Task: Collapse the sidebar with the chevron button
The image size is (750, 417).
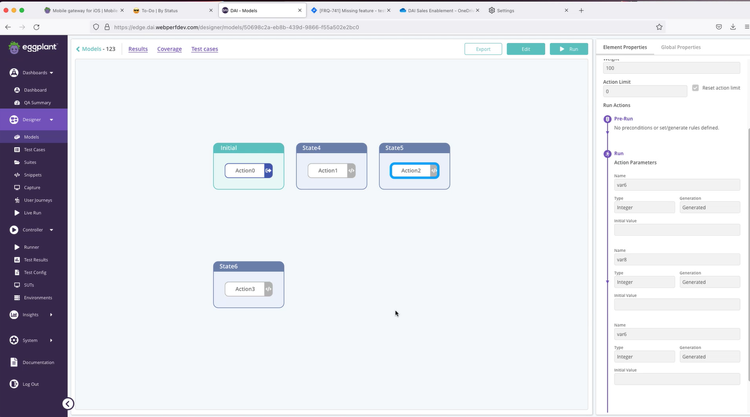Action: coord(68,404)
